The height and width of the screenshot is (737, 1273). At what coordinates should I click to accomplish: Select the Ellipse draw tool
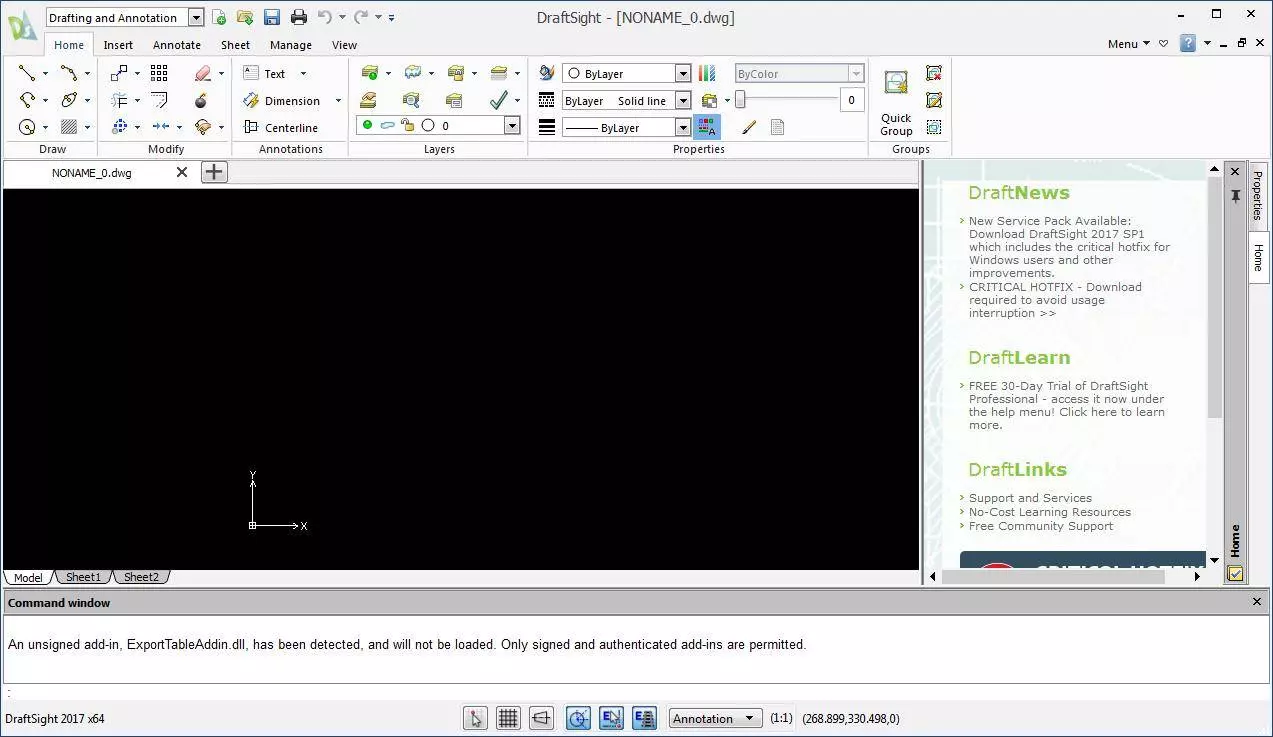click(x=69, y=100)
